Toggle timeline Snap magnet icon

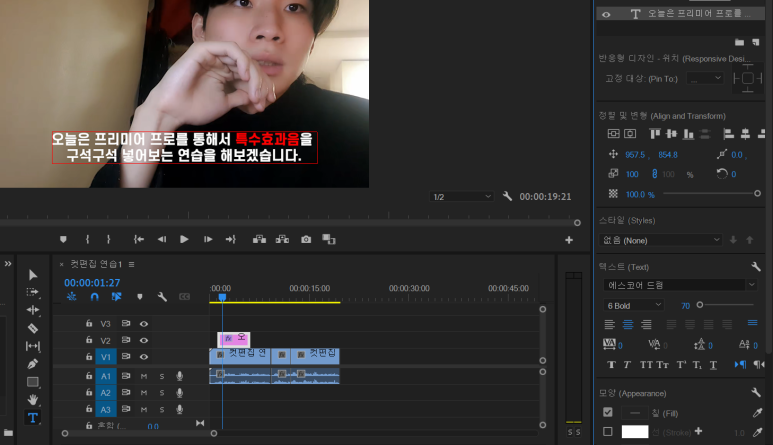95,297
